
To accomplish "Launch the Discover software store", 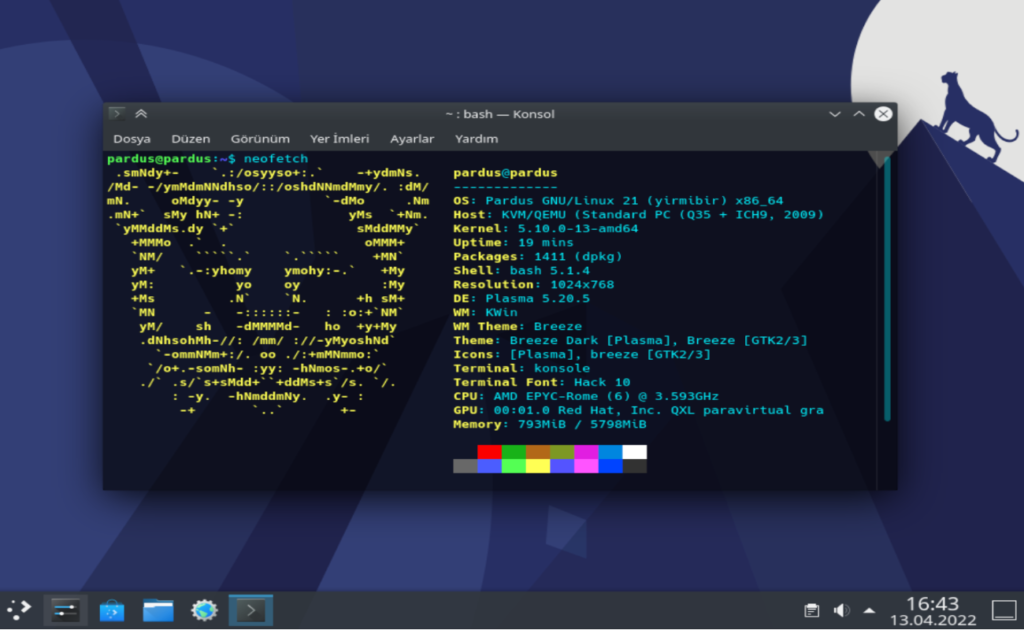I will click(112, 610).
